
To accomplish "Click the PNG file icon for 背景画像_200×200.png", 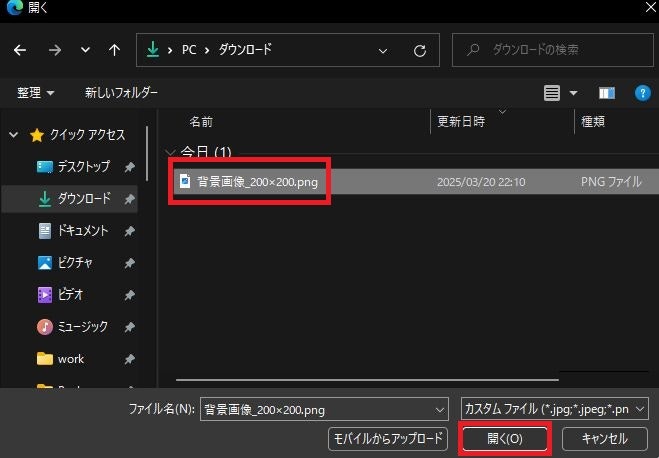I will point(185,182).
